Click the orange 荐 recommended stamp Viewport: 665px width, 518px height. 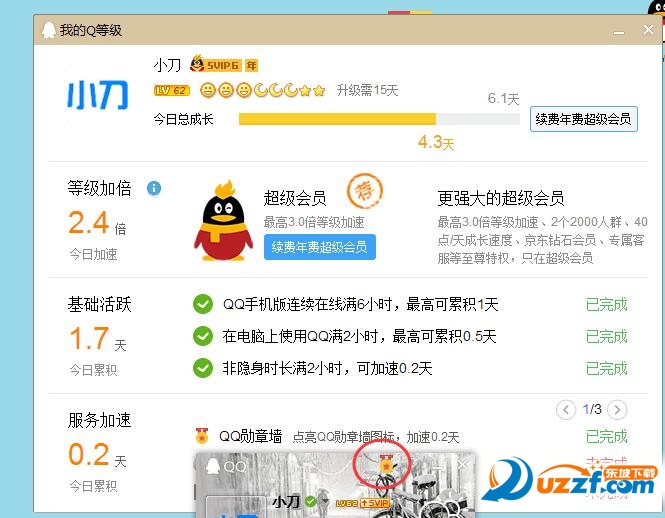tap(365, 191)
